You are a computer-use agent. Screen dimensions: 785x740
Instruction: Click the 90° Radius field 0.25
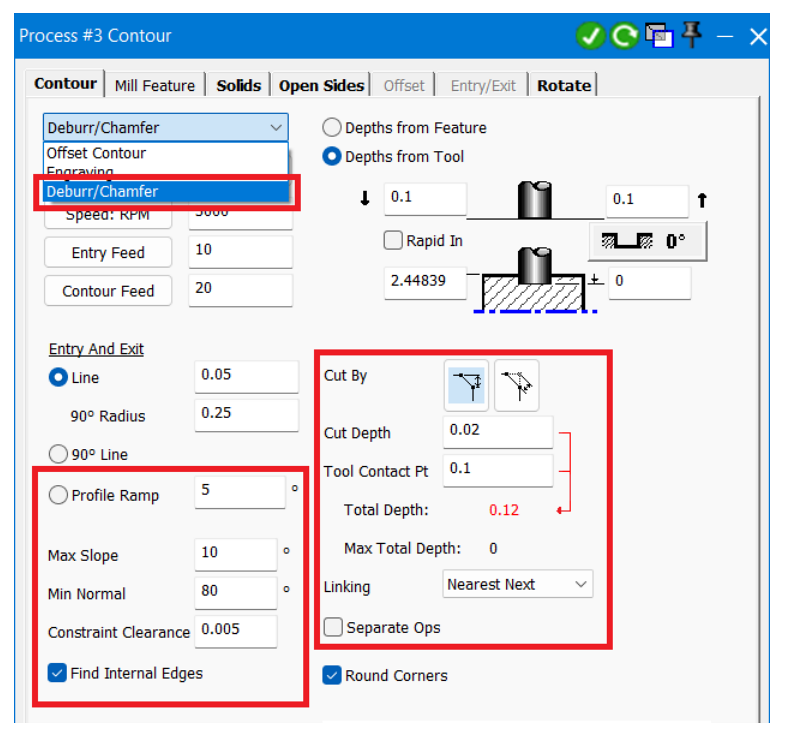point(246,415)
